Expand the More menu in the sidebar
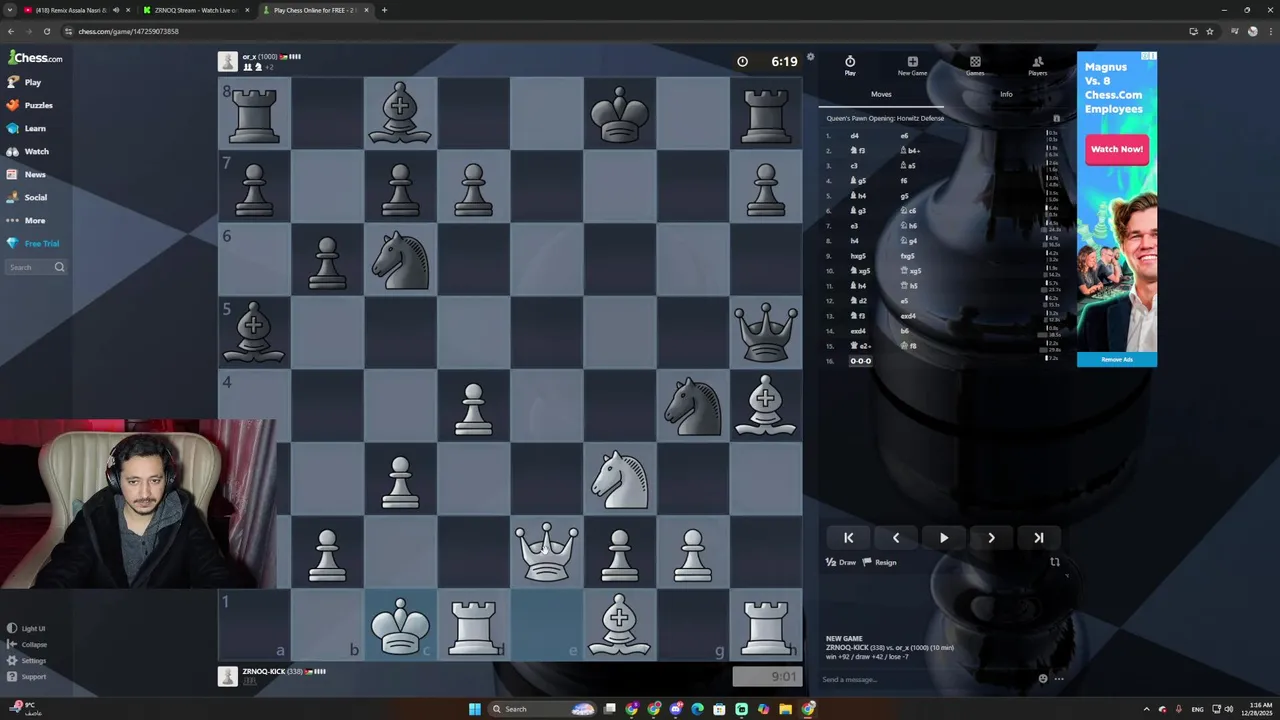Image resolution: width=1280 pixels, height=720 pixels. click(26, 220)
